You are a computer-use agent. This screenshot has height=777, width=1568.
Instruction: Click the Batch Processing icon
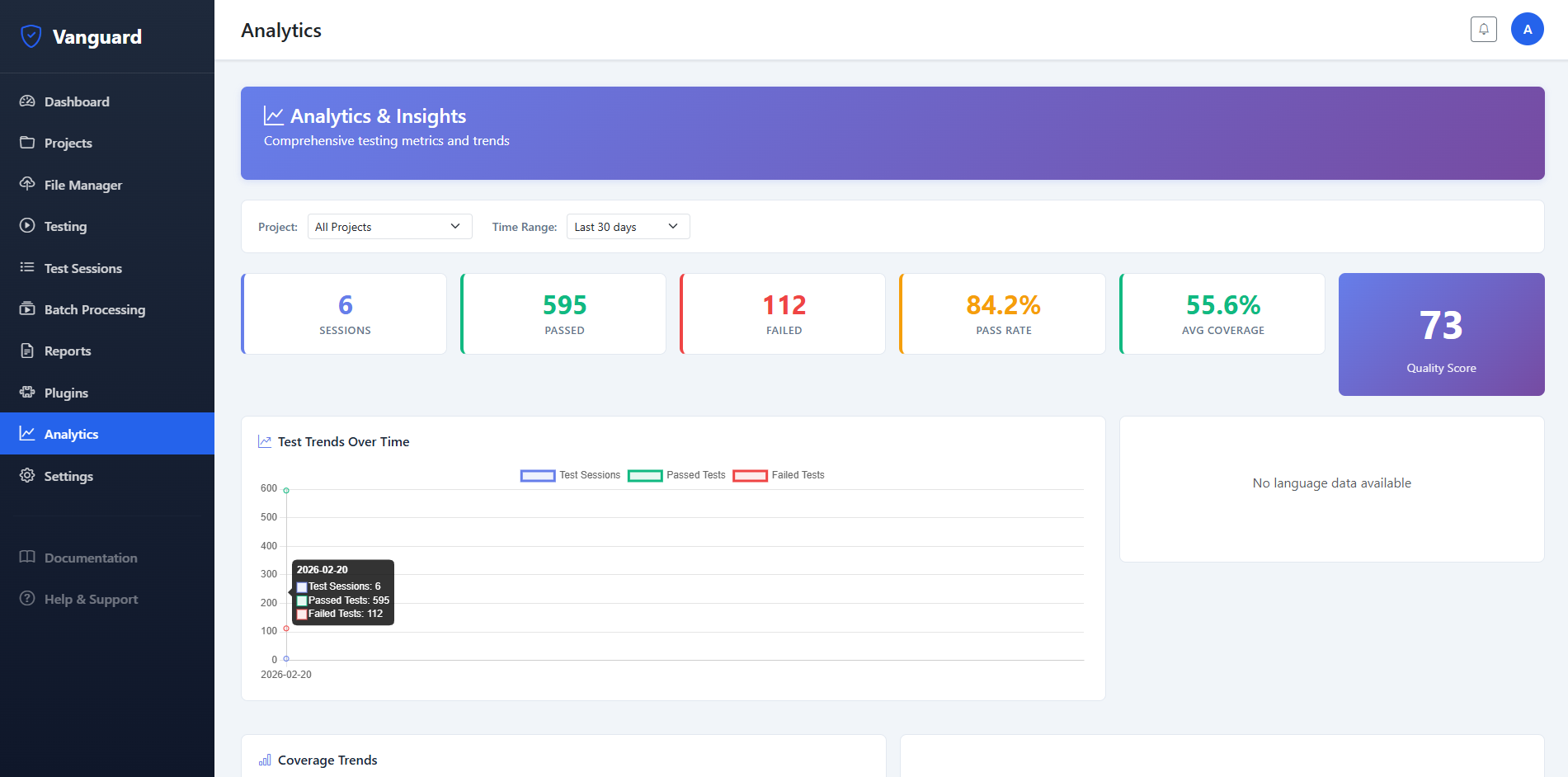point(27,309)
